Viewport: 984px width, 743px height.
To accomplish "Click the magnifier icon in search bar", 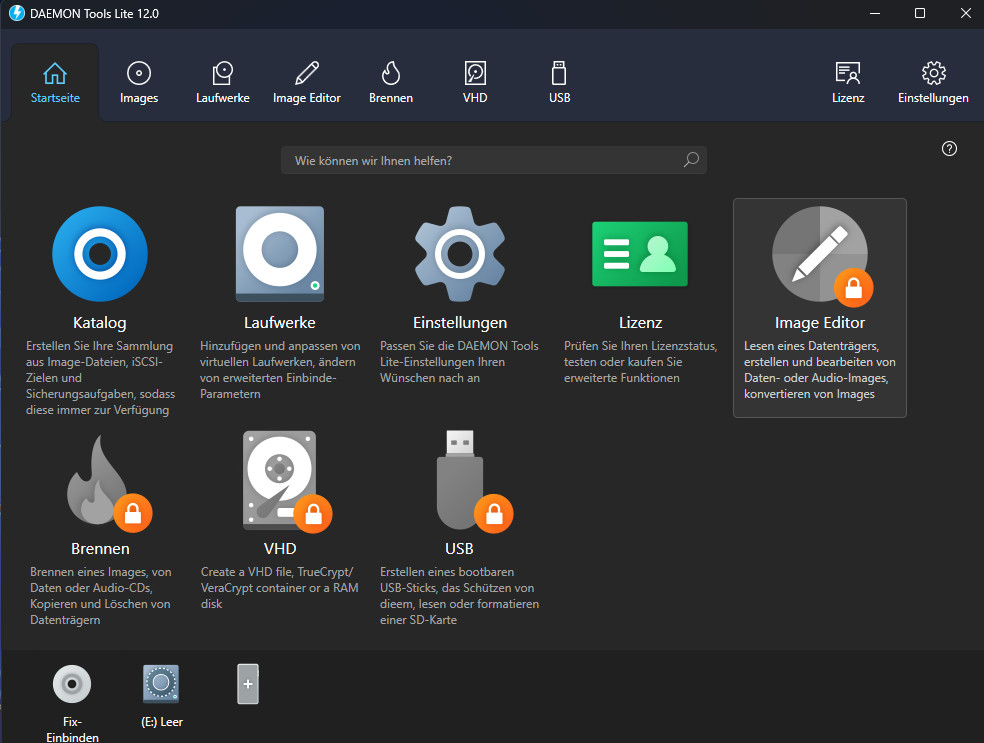I will click(691, 160).
